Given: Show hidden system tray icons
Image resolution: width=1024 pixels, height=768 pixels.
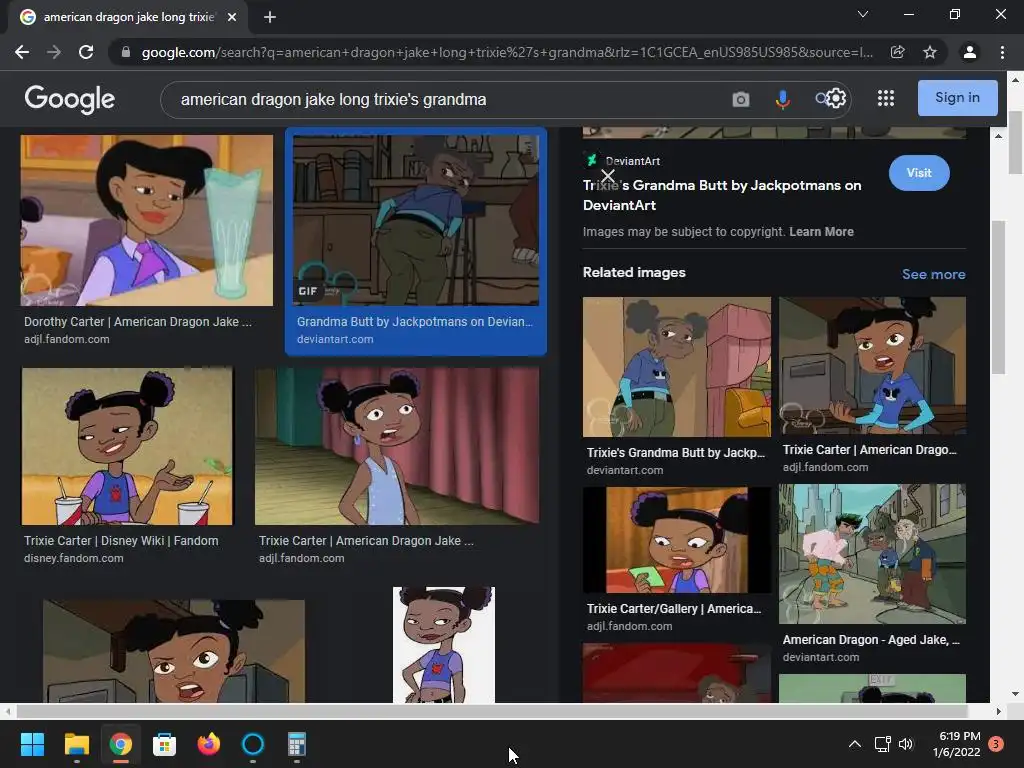Looking at the screenshot, I should coord(854,744).
